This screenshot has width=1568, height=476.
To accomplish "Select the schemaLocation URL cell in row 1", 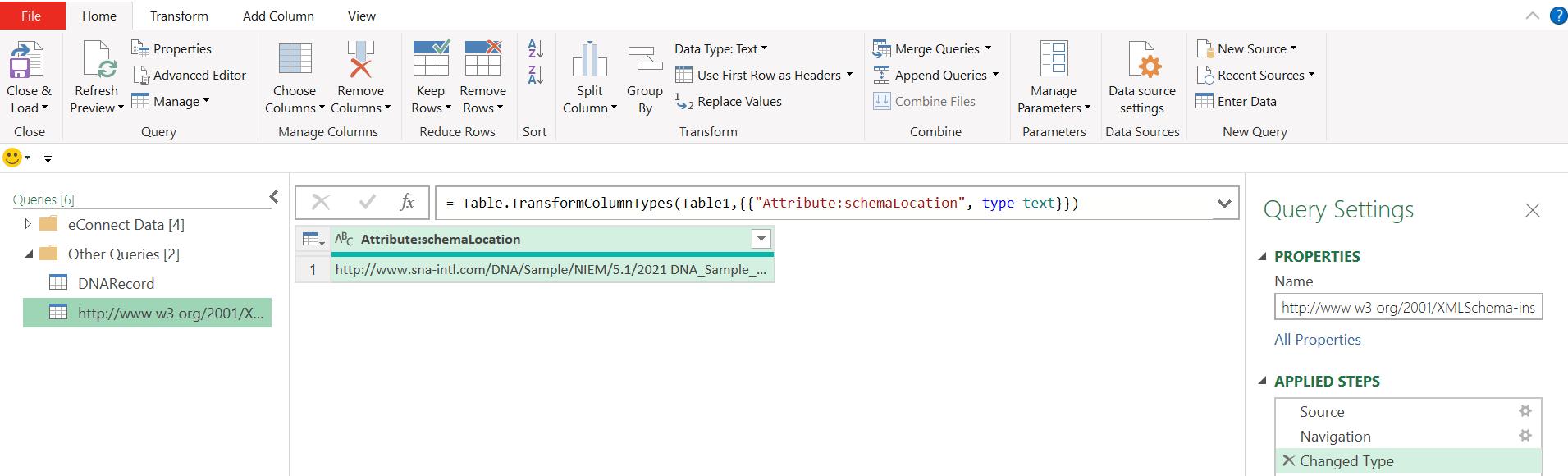I will [552, 269].
